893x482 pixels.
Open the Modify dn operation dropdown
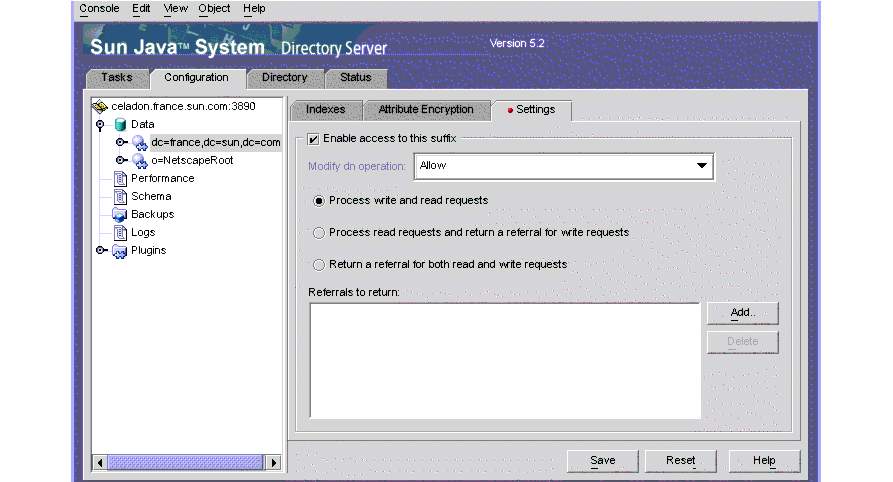click(x=564, y=166)
